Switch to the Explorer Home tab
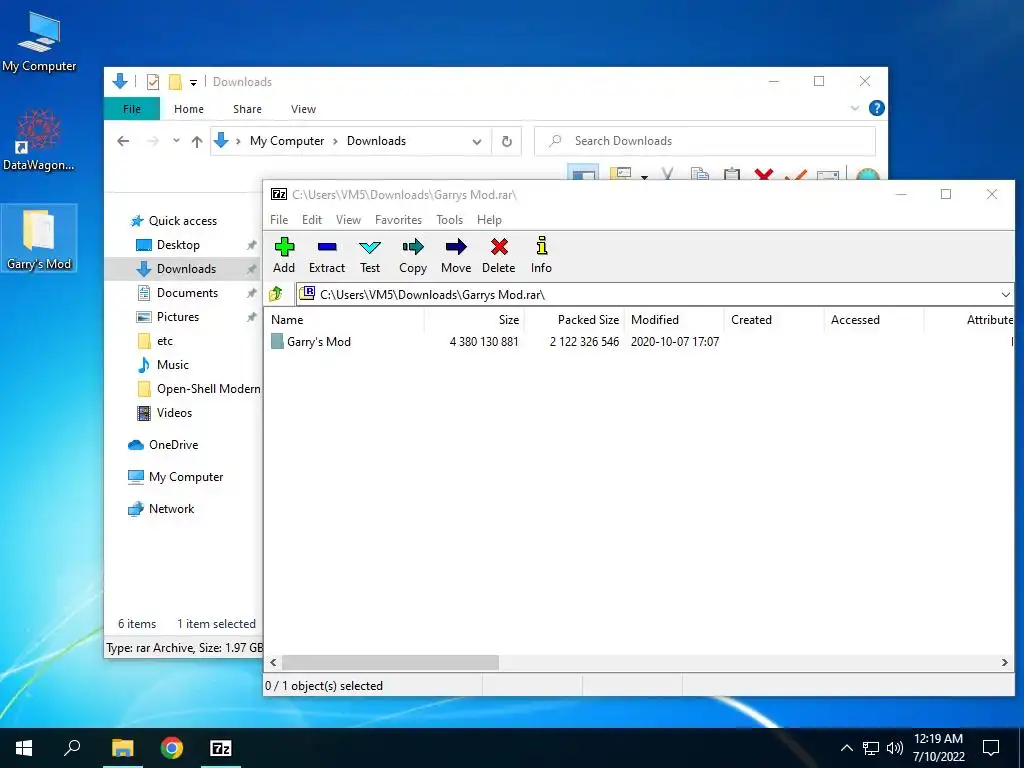 [189, 109]
